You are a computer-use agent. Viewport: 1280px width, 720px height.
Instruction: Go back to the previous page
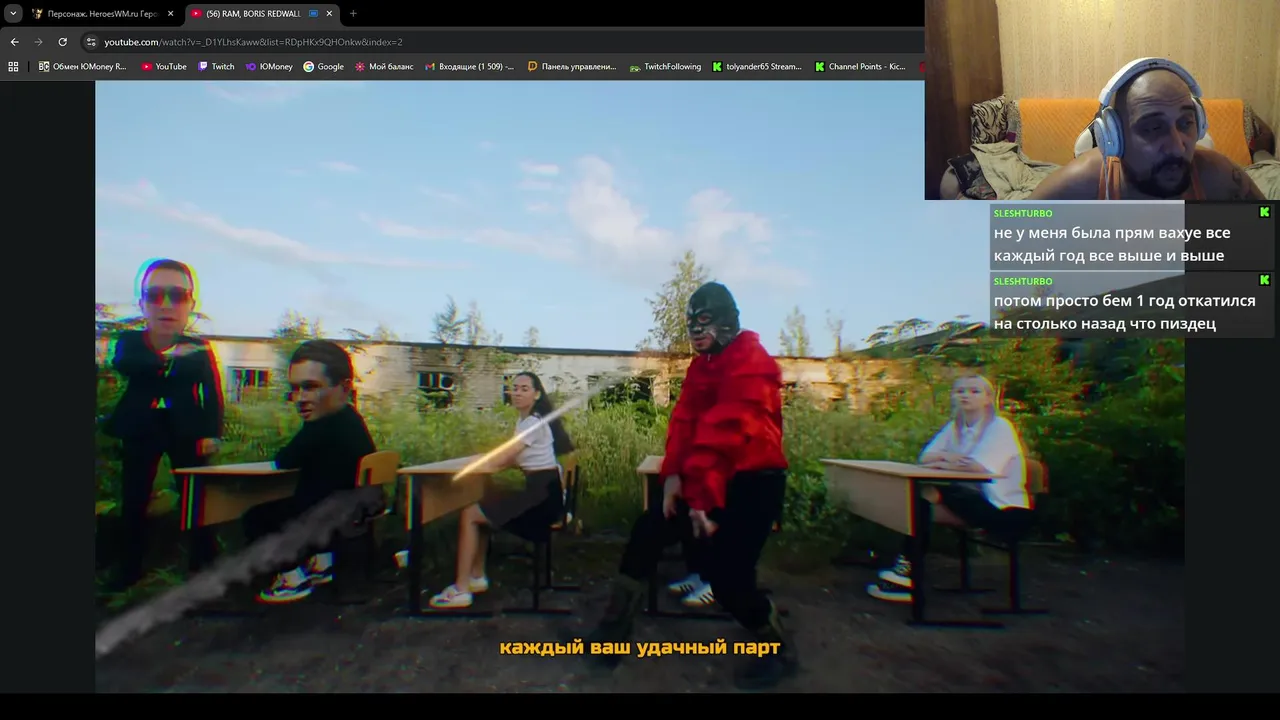14,42
